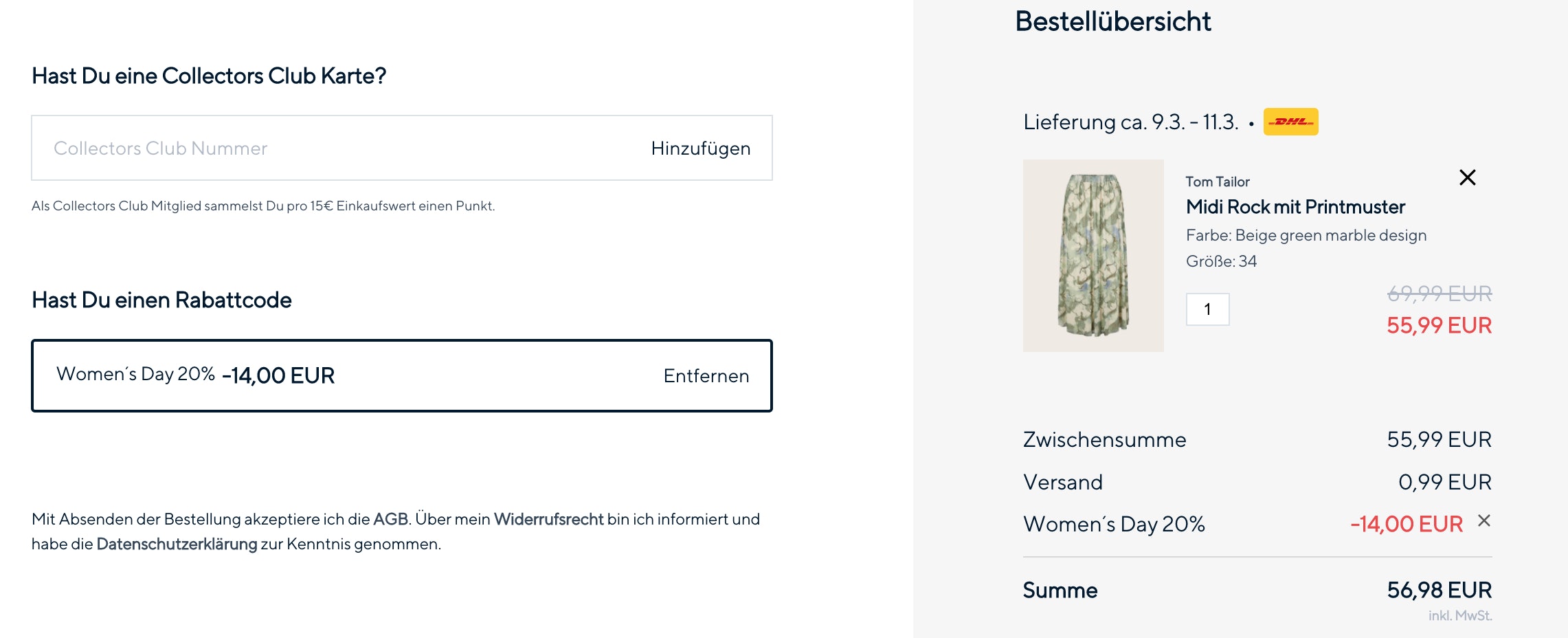This screenshot has width=1568, height=638.
Task: Click Entfernen to remove the Rabattcode
Action: coord(706,376)
